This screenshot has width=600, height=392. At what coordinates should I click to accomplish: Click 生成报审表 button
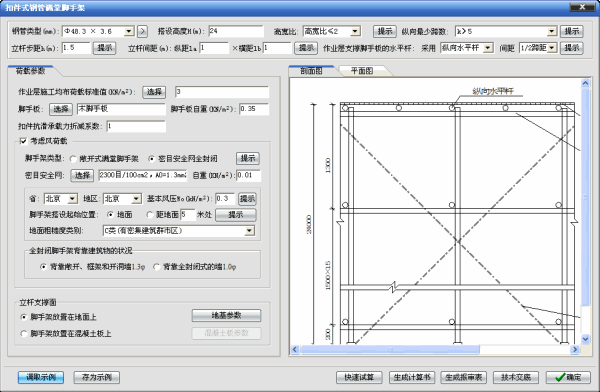click(463, 377)
